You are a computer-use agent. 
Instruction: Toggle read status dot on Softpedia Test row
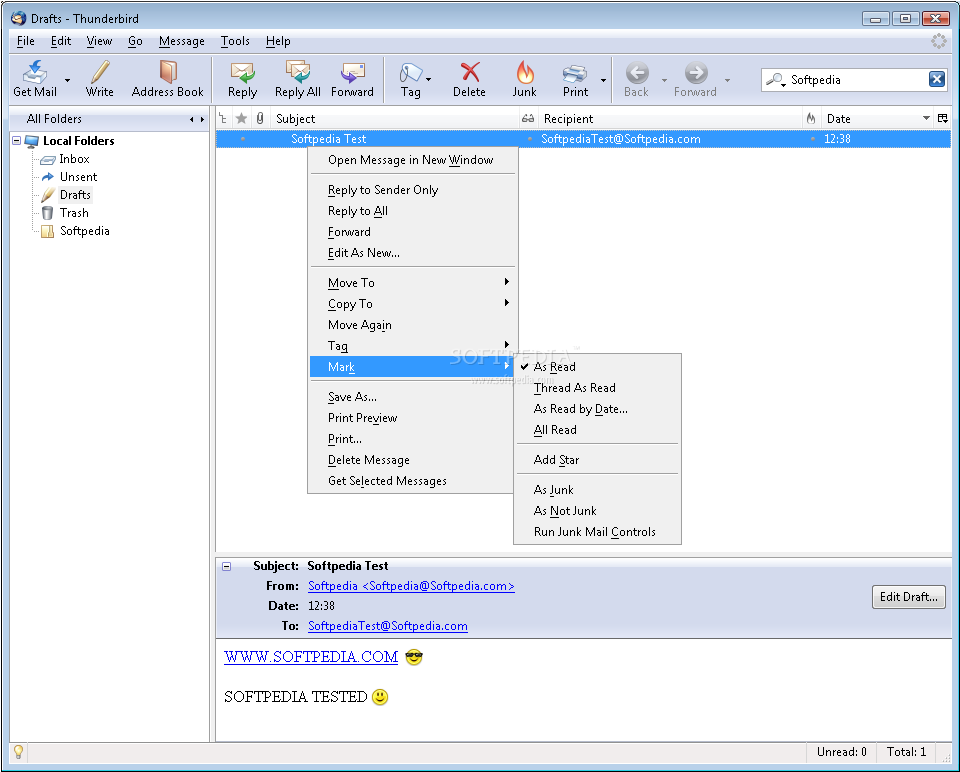click(530, 139)
